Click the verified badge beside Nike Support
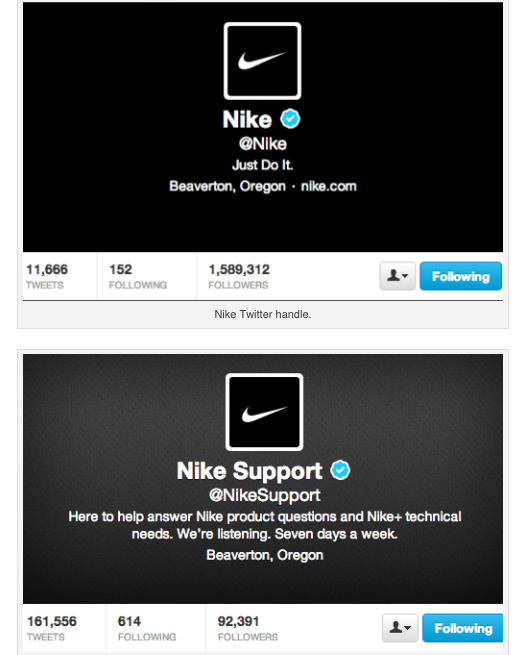This screenshot has height=655, width=525. tap(340, 470)
